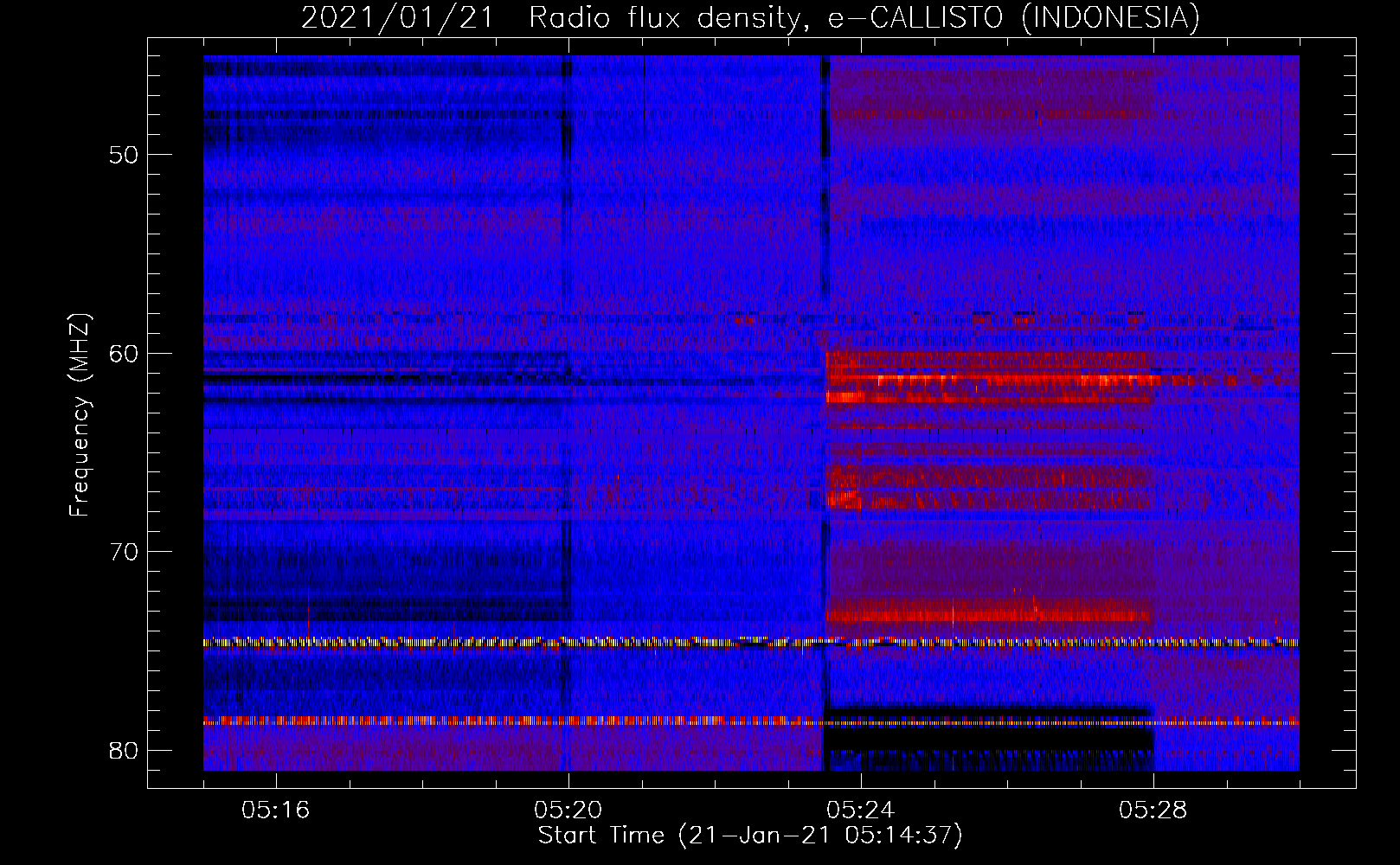
Task: Click the 05:24 time tick label
Action: click(x=861, y=811)
